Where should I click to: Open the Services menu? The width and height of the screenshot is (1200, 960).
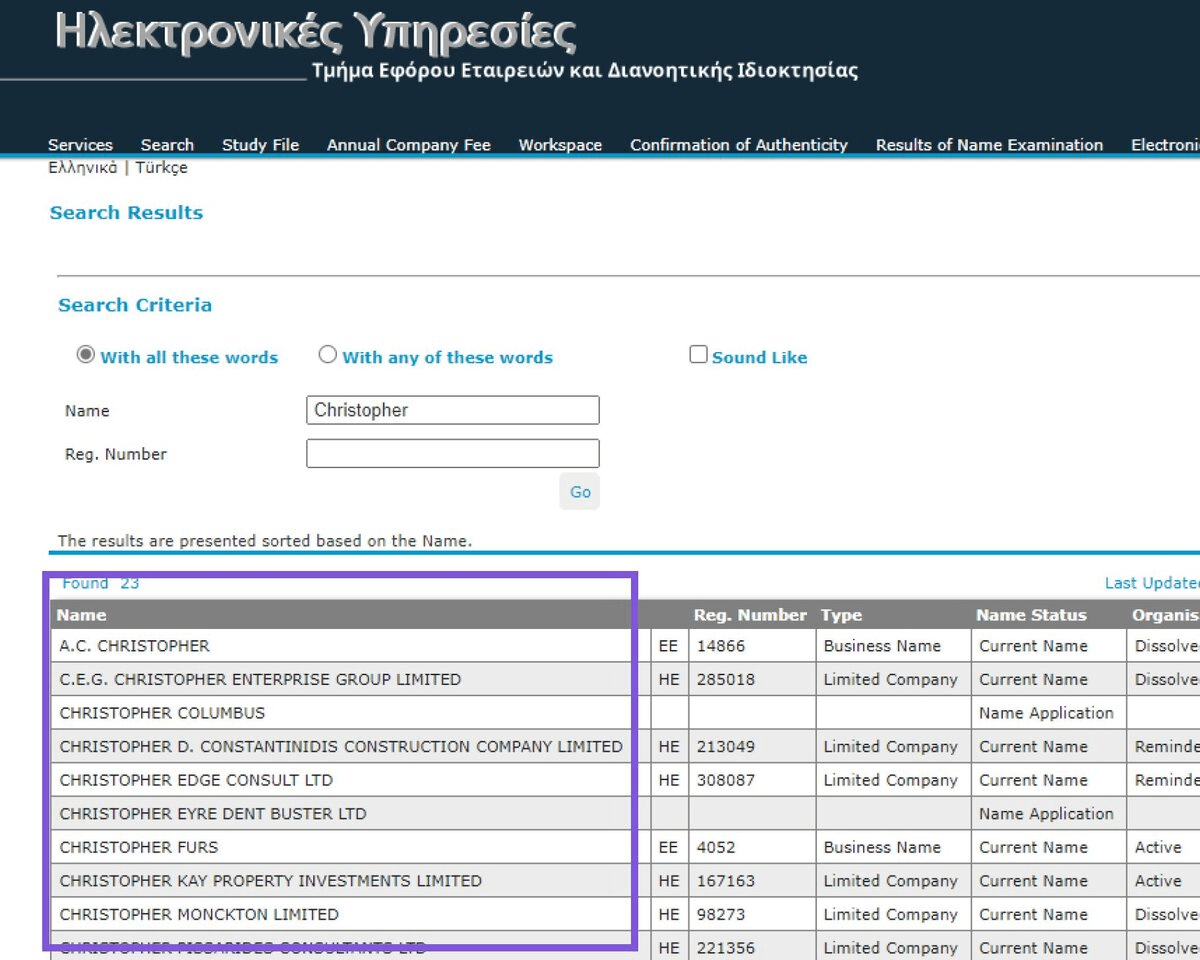(80, 145)
